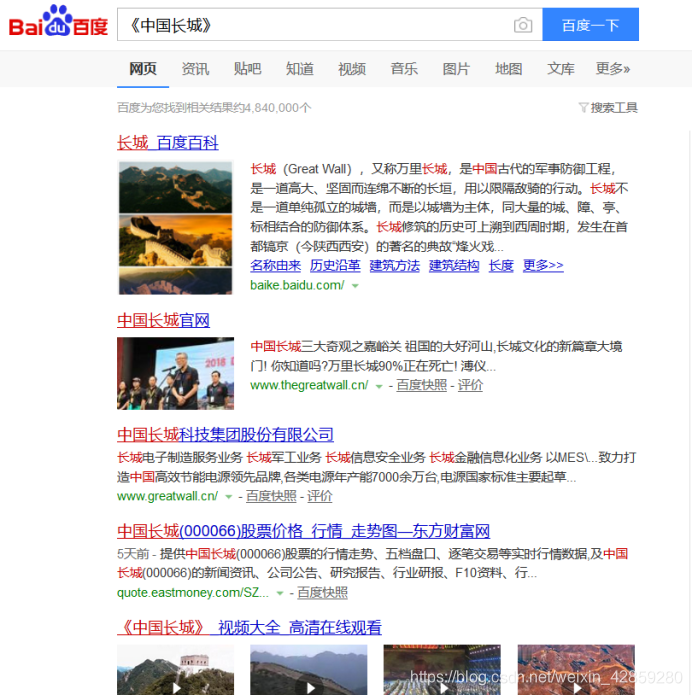Expand dropdown arrow next to quote.eastmoney.com
This screenshot has width=692, height=696.
(x=280, y=593)
